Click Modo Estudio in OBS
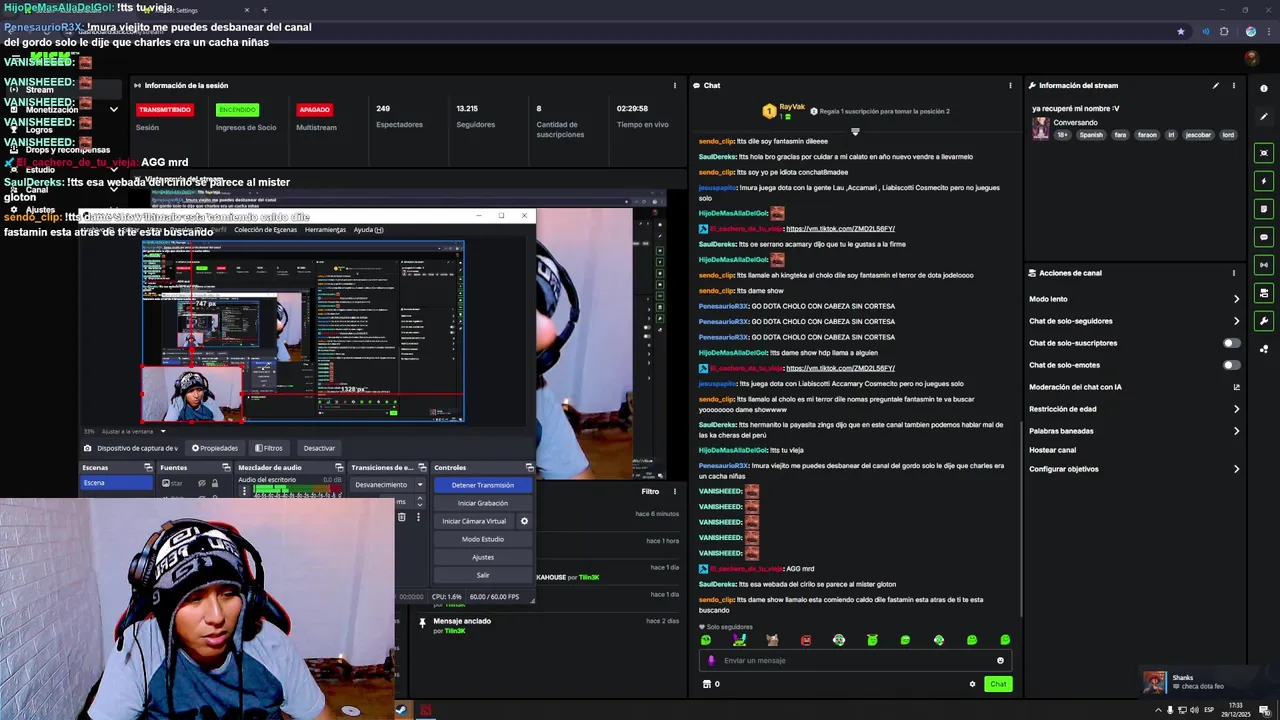The width and height of the screenshot is (1280, 720). coord(482,539)
